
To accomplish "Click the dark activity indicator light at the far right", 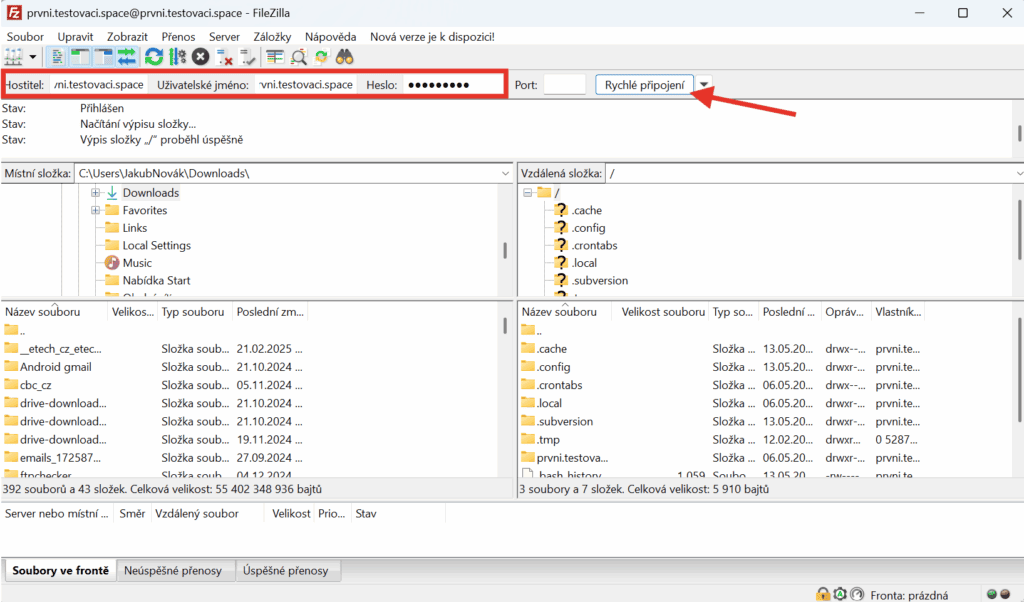I will click(x=1005, y=594).
